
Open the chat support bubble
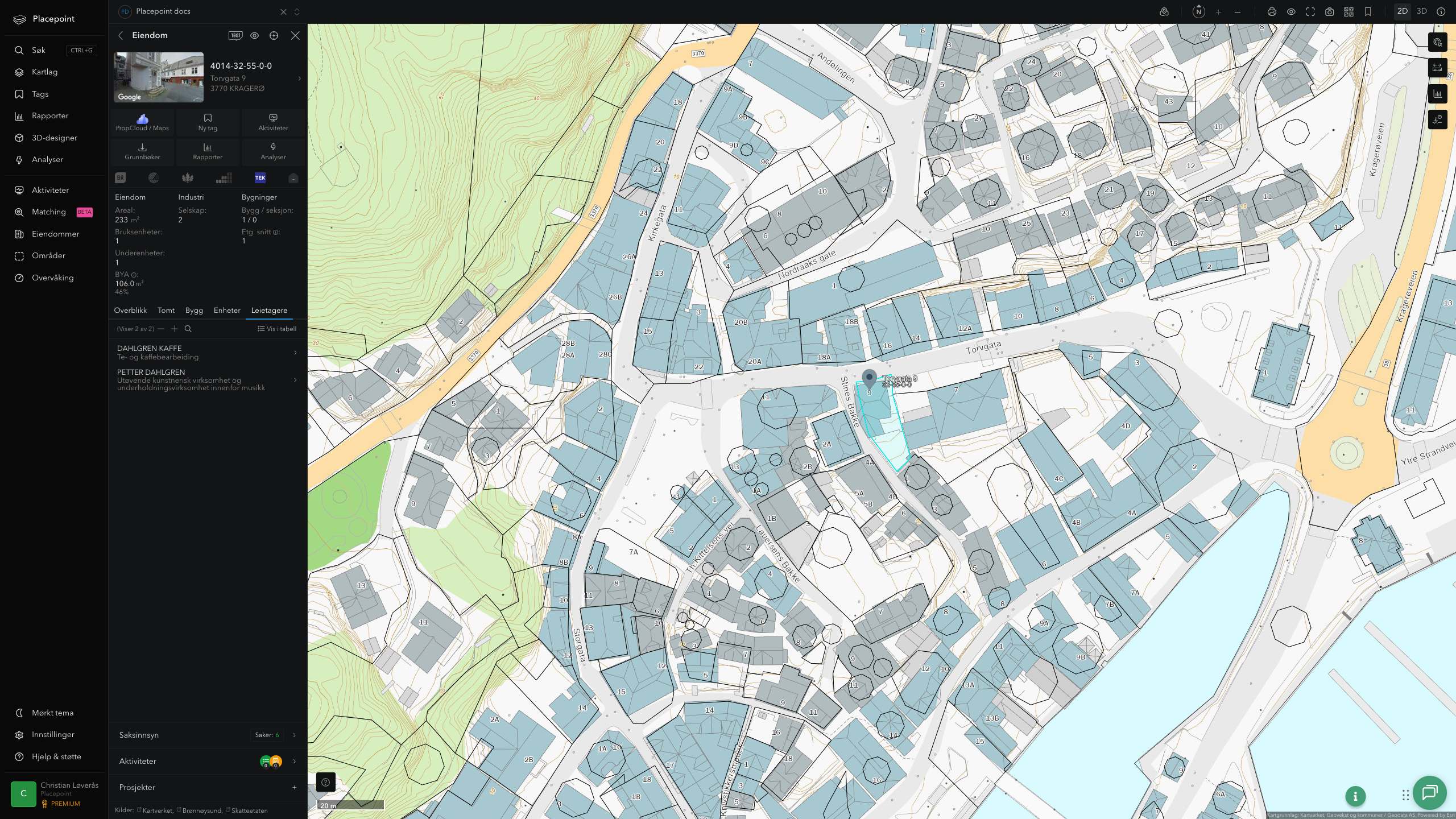pyautogui.click(x=1429, y=792)
